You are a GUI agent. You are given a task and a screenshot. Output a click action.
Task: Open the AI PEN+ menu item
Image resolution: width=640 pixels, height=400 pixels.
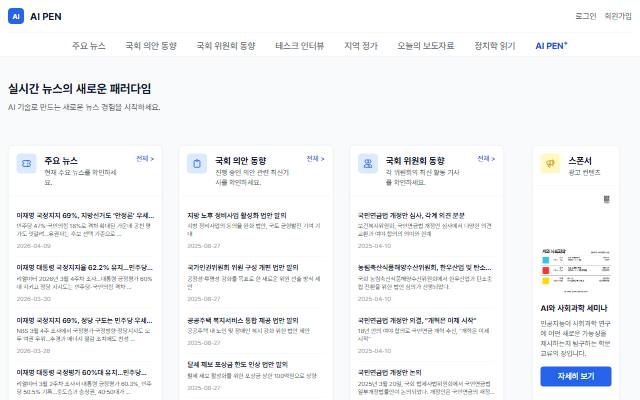click(x=551, y=46)
